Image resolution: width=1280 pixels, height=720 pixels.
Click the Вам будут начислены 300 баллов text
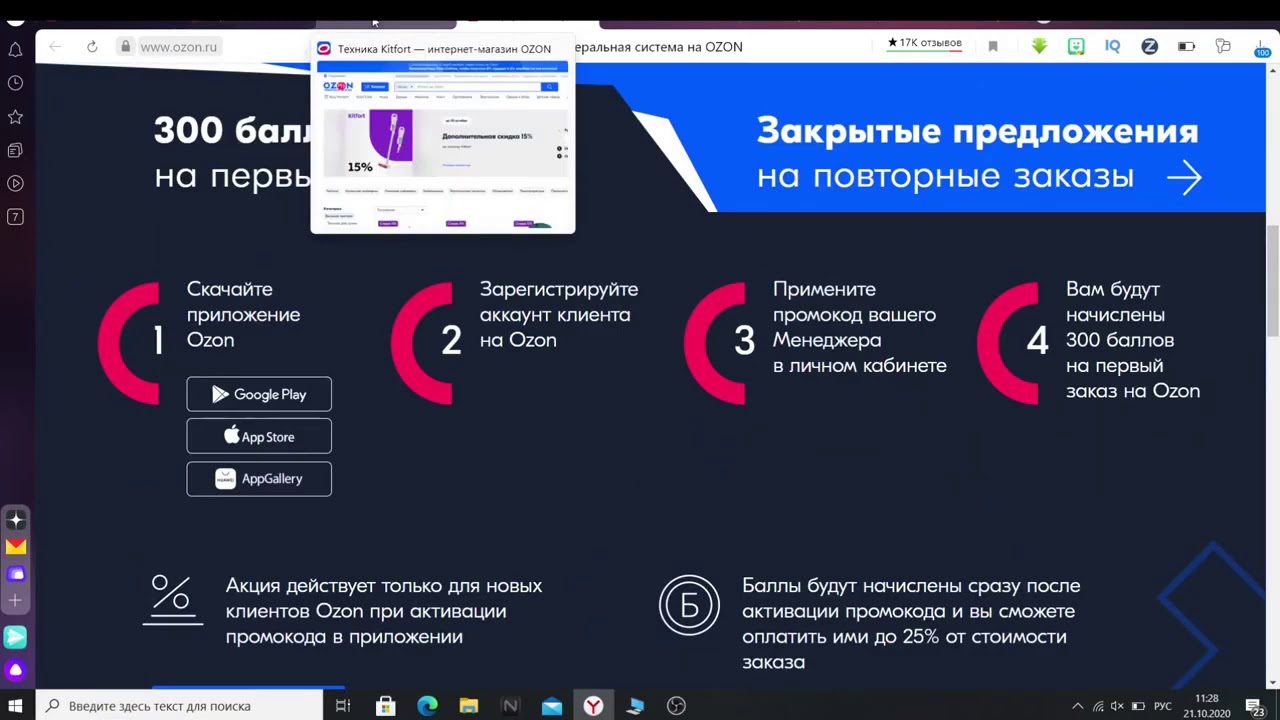(x=1132, y=340)
